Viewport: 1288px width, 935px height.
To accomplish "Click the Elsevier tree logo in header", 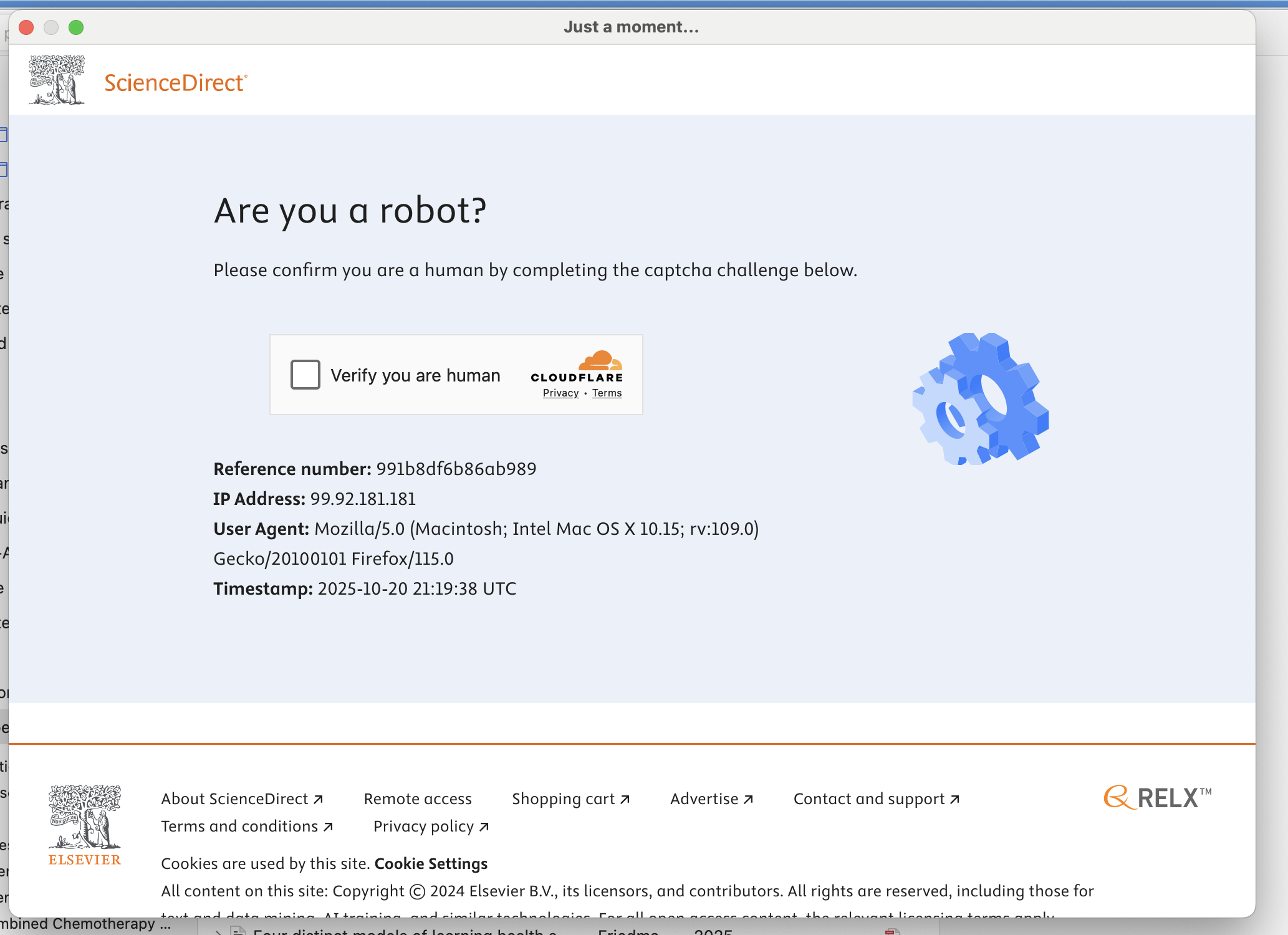I will click(57, 80).
